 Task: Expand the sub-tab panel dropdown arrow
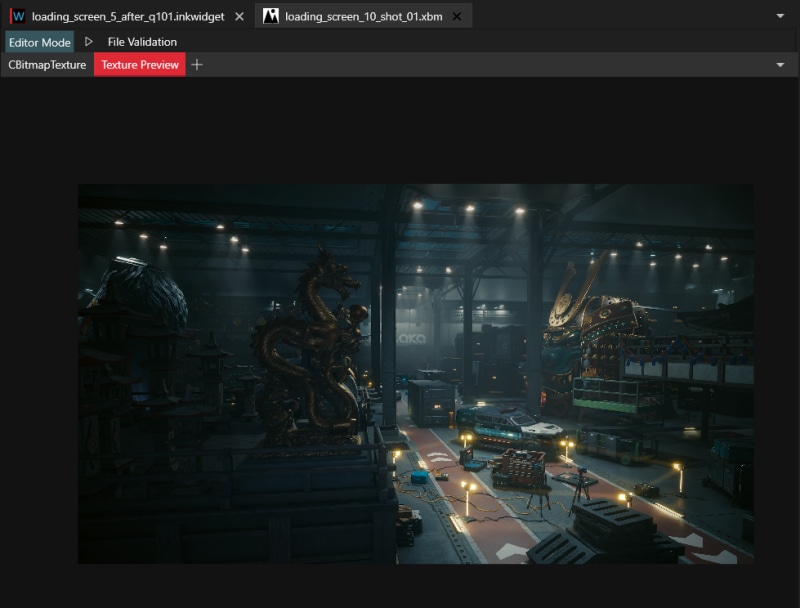780,65
